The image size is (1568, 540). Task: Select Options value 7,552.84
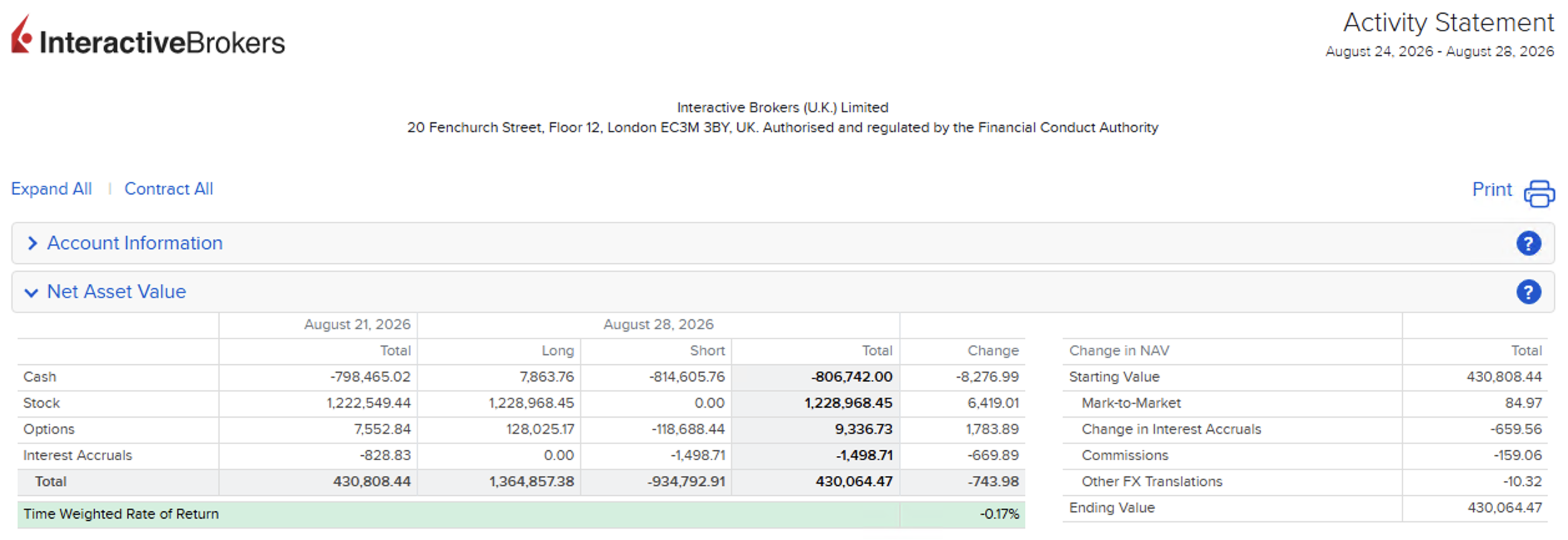pyautogui.click(x=382, y=429)
